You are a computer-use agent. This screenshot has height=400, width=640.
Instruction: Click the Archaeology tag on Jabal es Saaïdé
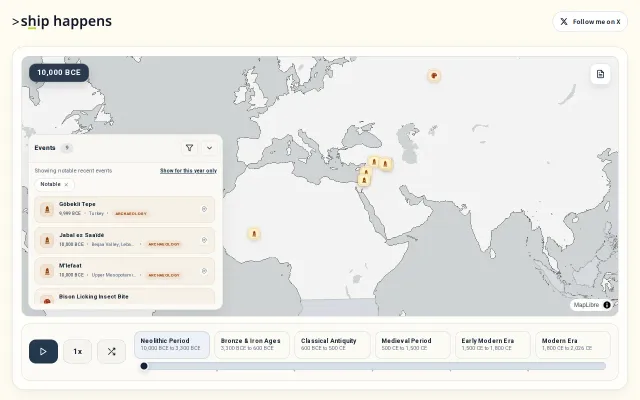coord(164,244)
